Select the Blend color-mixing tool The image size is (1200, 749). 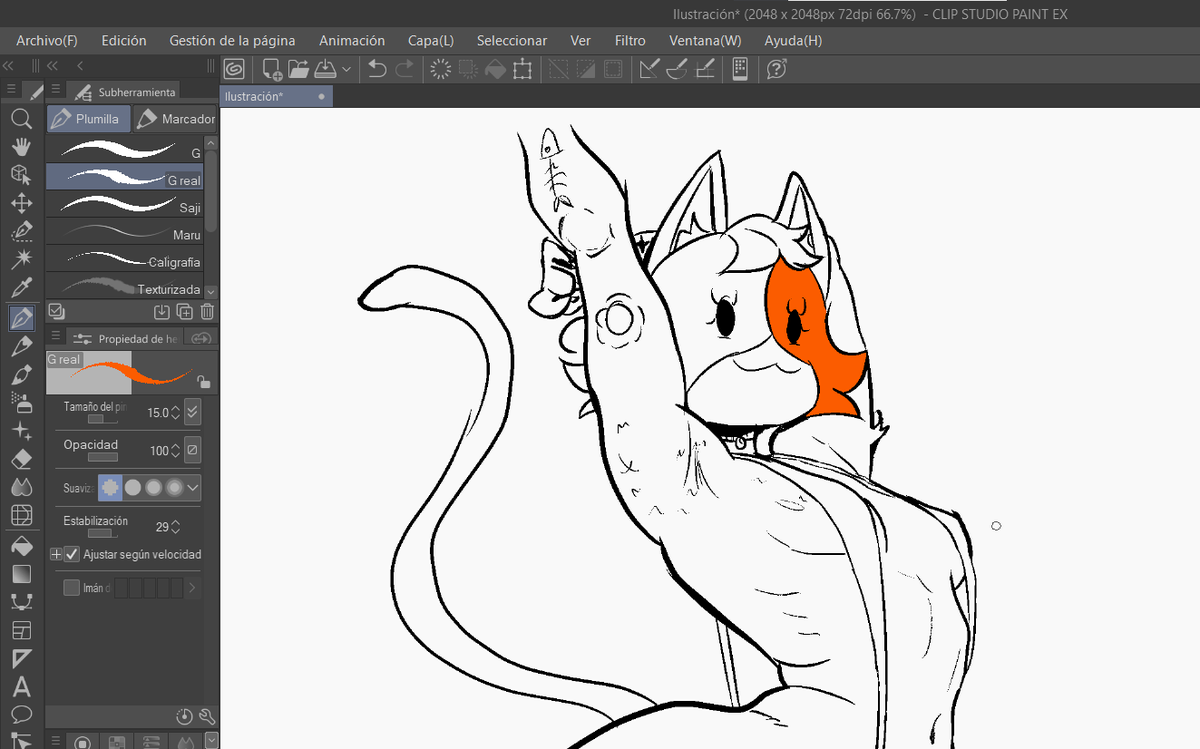[21, 488]
